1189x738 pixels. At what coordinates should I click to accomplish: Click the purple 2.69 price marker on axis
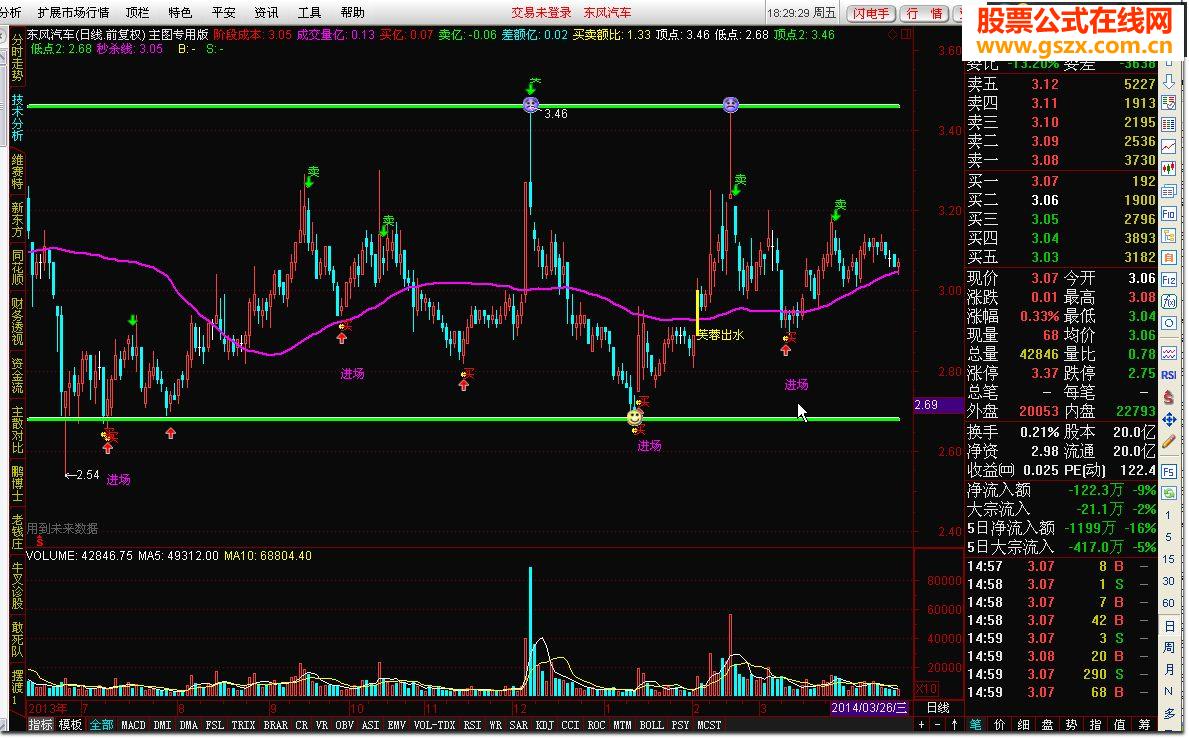[937, 405]
